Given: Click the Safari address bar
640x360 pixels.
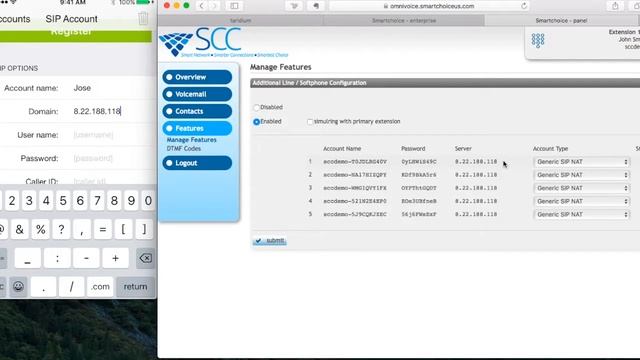Looking at the screenshot, I should [x=429, y=6].
